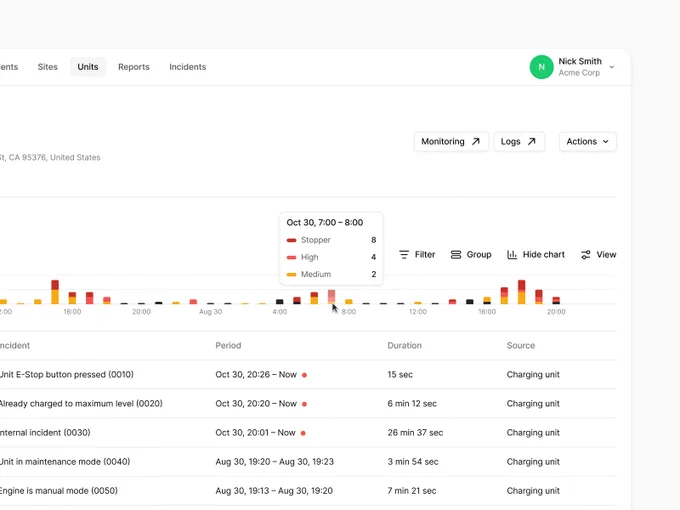Click the 15 sec duration cell
680x510 pixels.
pyautogui.click(x=400, y=374)
